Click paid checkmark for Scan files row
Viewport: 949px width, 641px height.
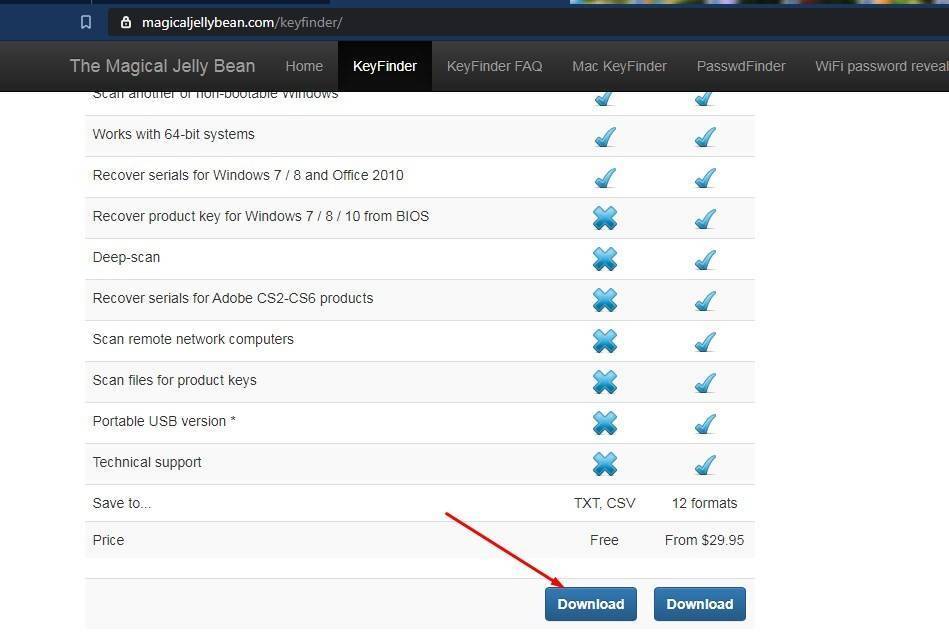[x=704, y=382]
